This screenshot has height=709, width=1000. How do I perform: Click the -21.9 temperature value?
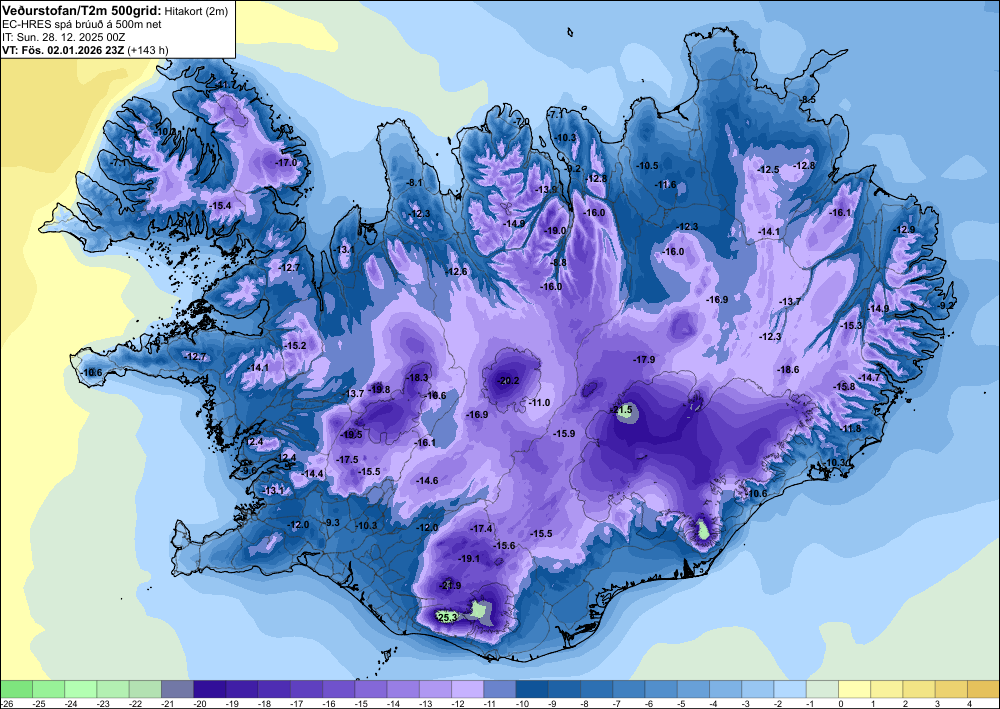450,585
